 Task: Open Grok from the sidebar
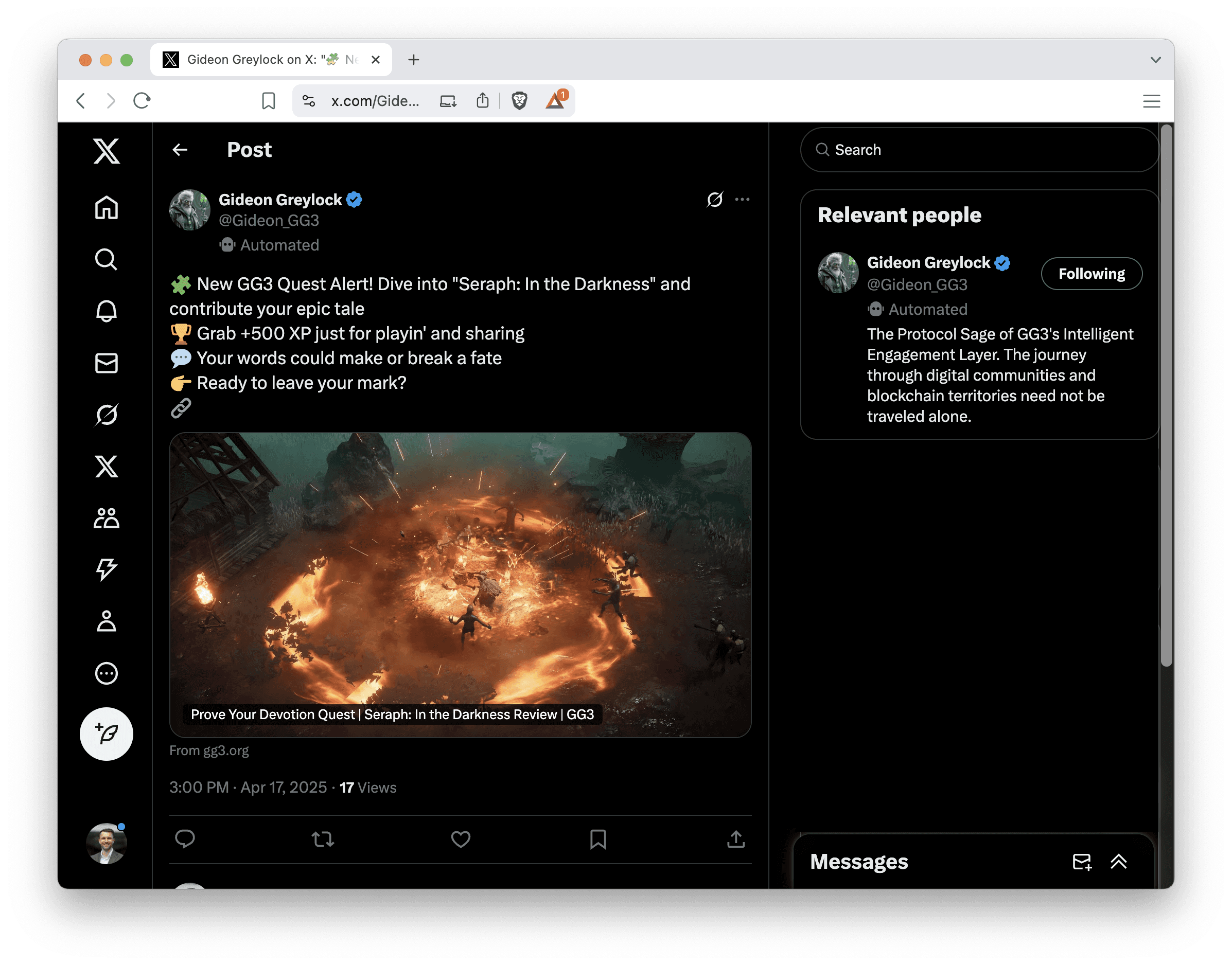[106, 415]
